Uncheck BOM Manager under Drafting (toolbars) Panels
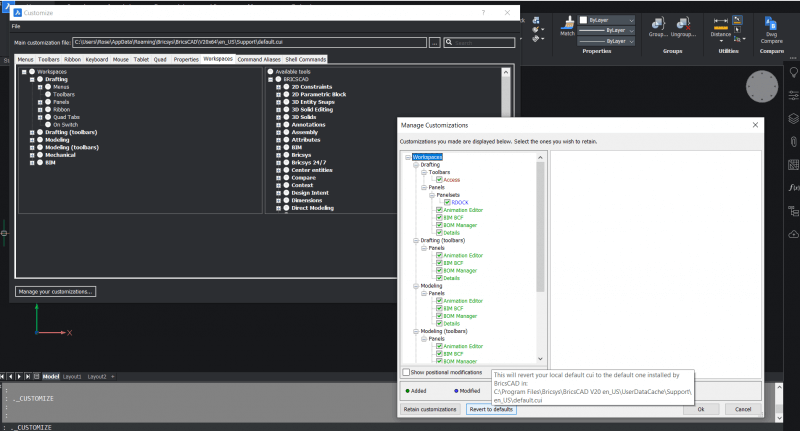800x431 pixels. [439, 270]
